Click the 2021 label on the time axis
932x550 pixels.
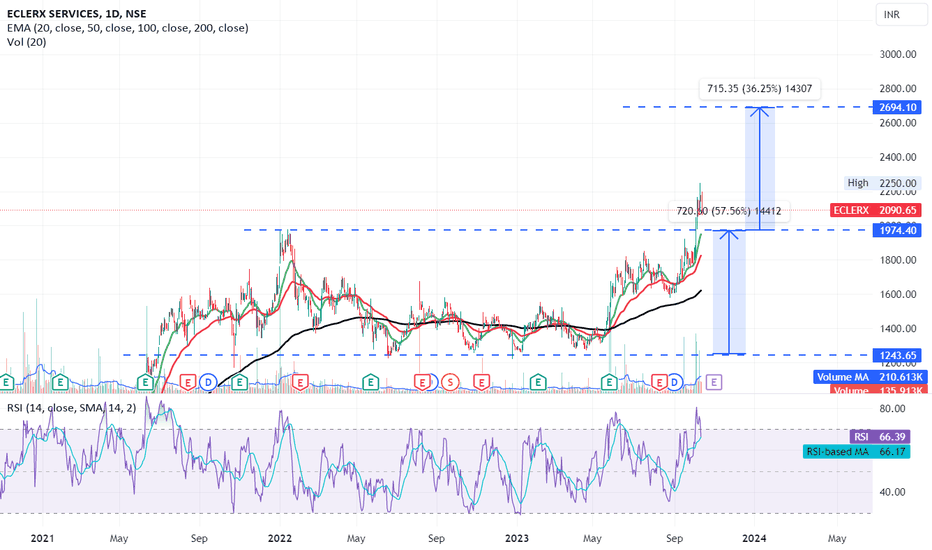click(x=42, y=539)
